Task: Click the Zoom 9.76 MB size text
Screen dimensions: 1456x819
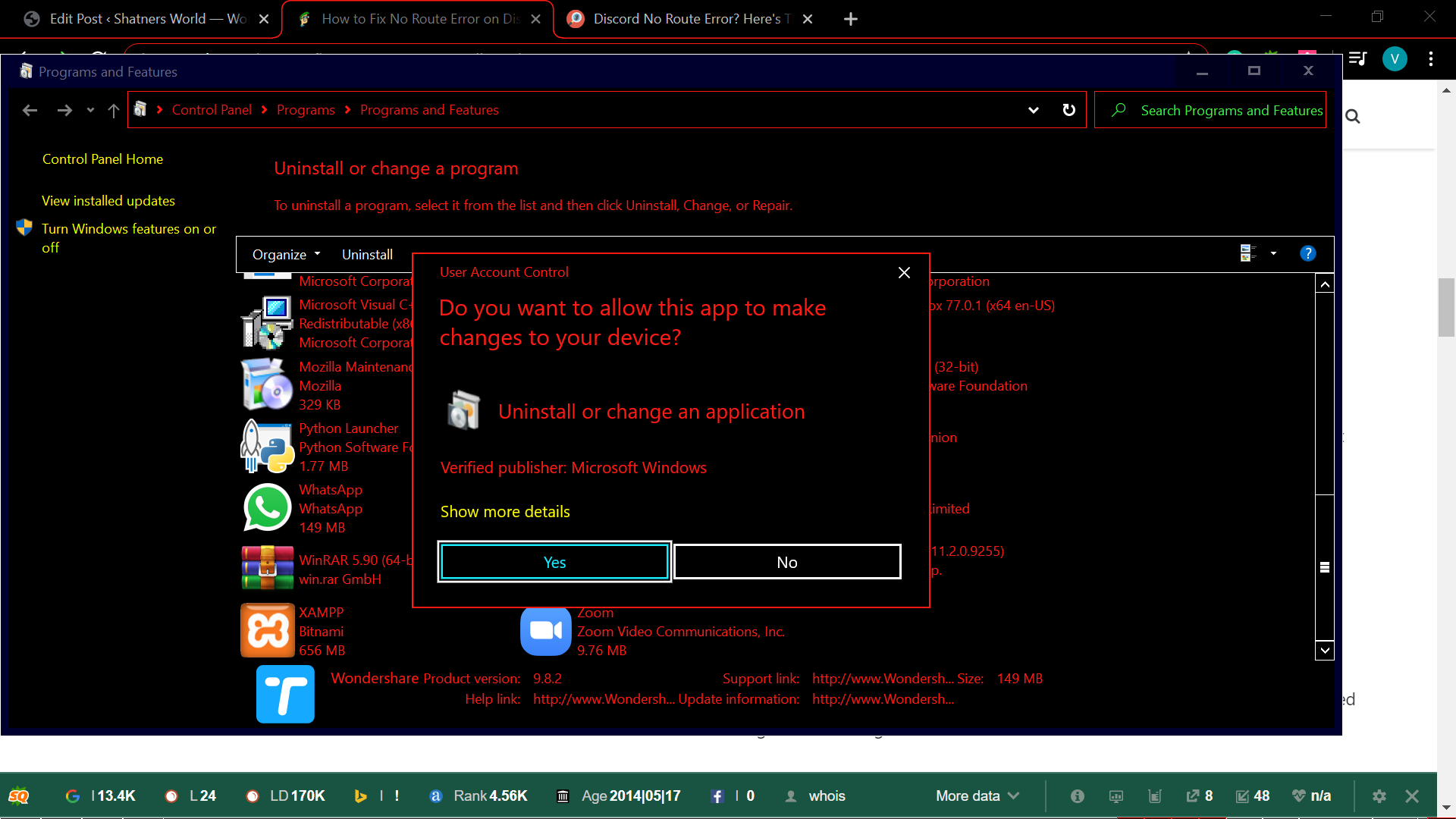Action: tap(601, 651)
